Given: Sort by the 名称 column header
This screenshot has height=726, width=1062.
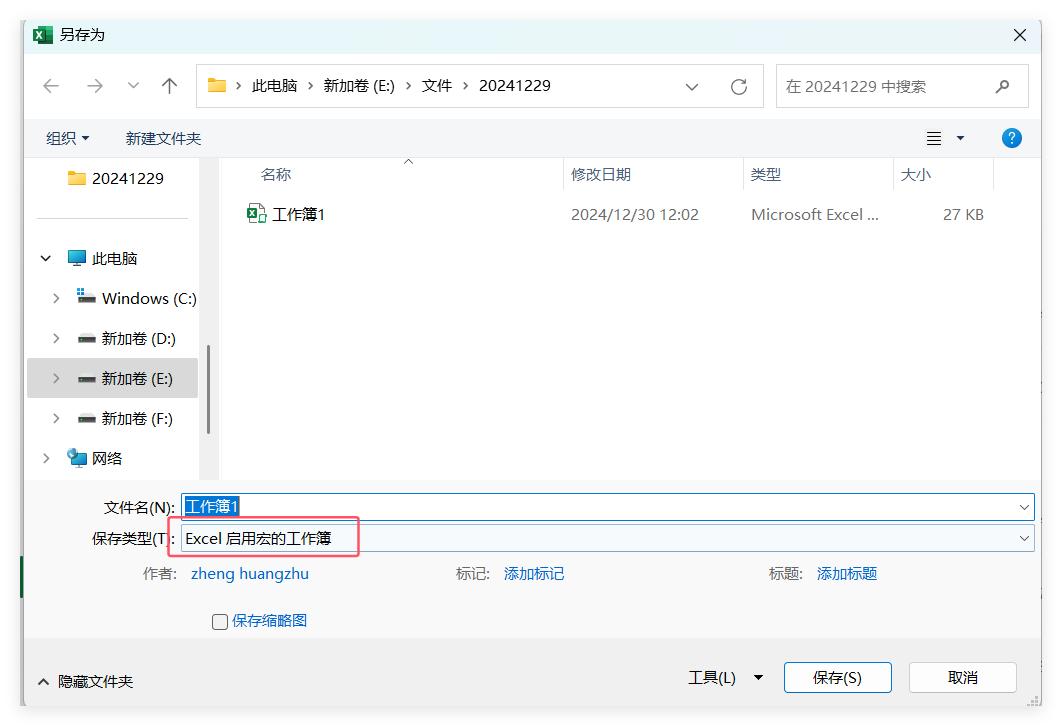Looking at the screenshot, I should coord(276,174).
